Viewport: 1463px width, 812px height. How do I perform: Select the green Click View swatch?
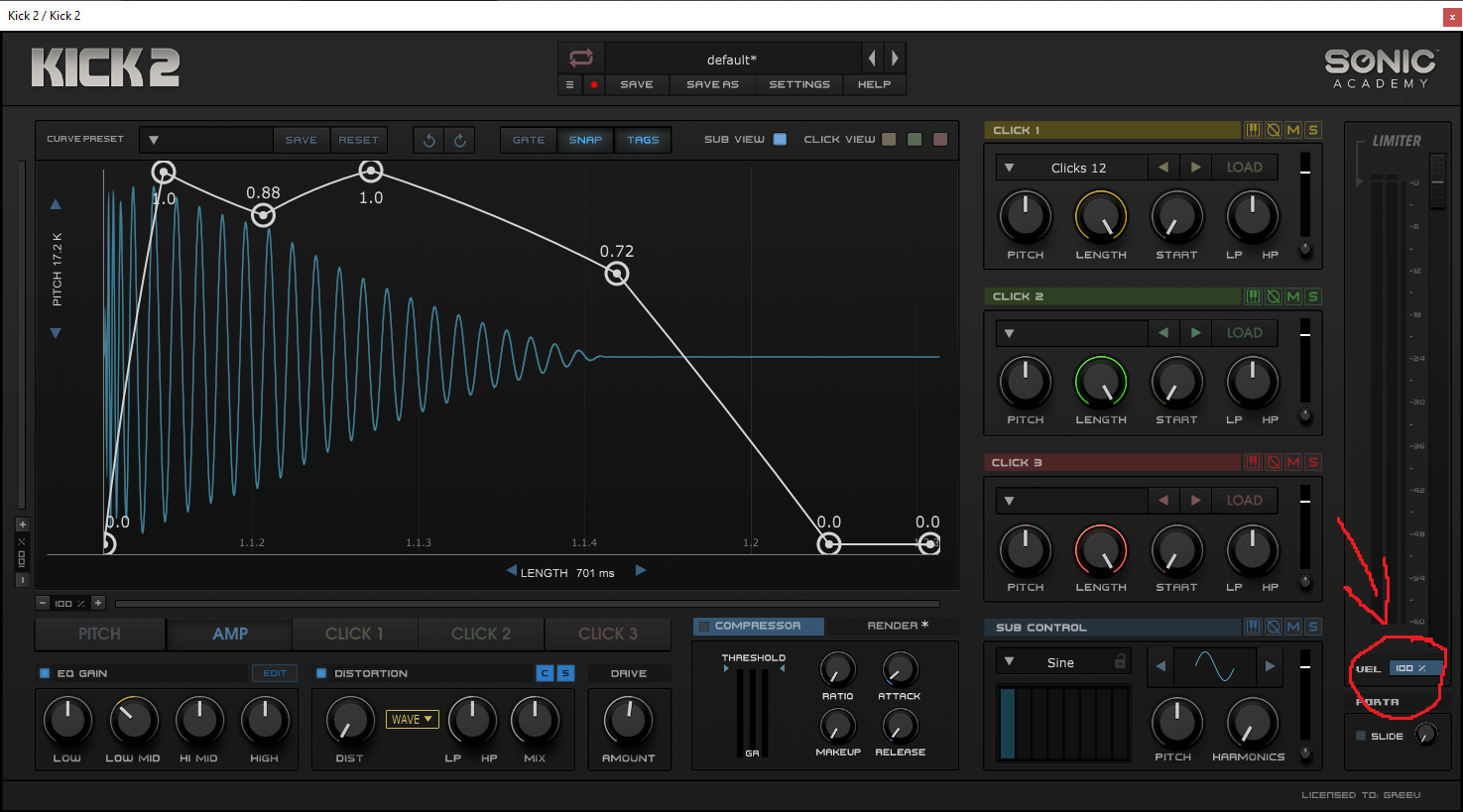[914, 139]
